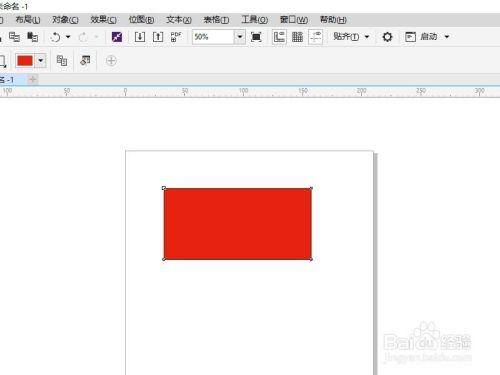Click the add plus circle icon
This screenshot has width=500, height=375.
tap(111, 61)
